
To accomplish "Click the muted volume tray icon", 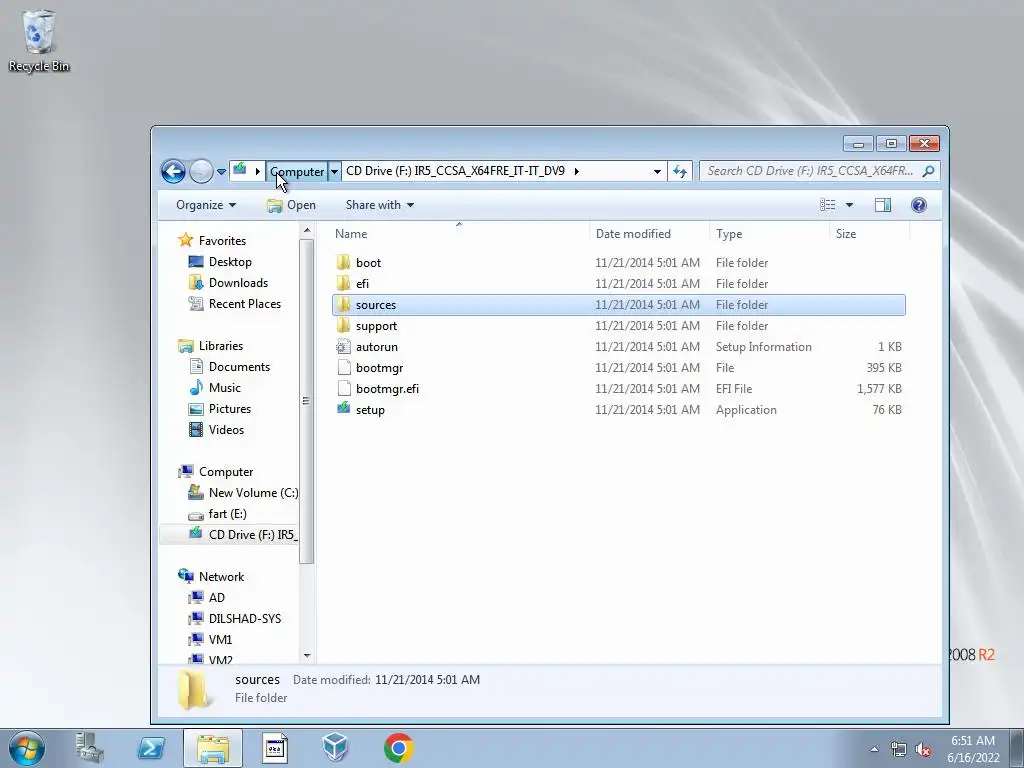I will (x=923, y=749).
